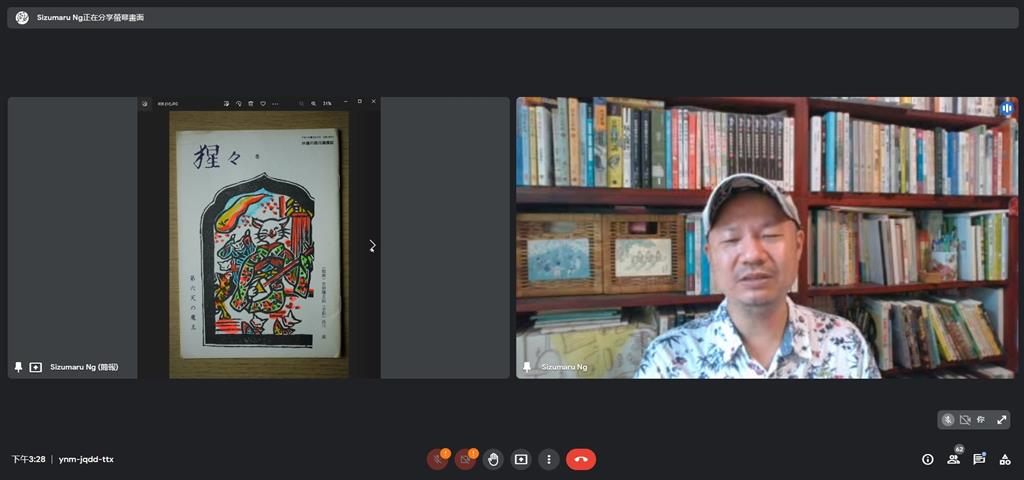Expand self-view tile with the arrows icon

click(x=1001, y=420)
